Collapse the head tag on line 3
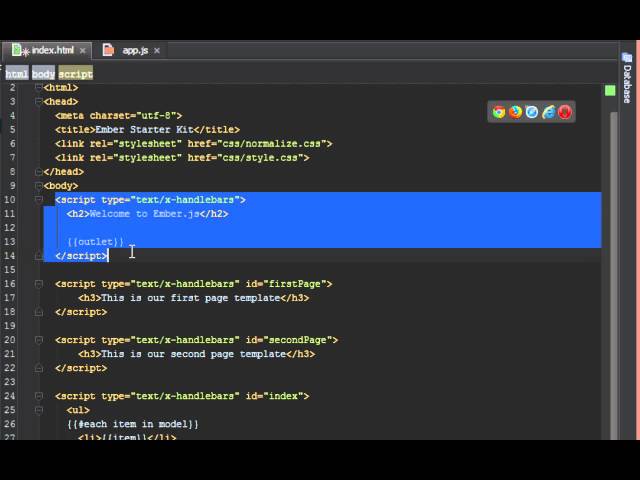640x480 pixels. (38, 101)
